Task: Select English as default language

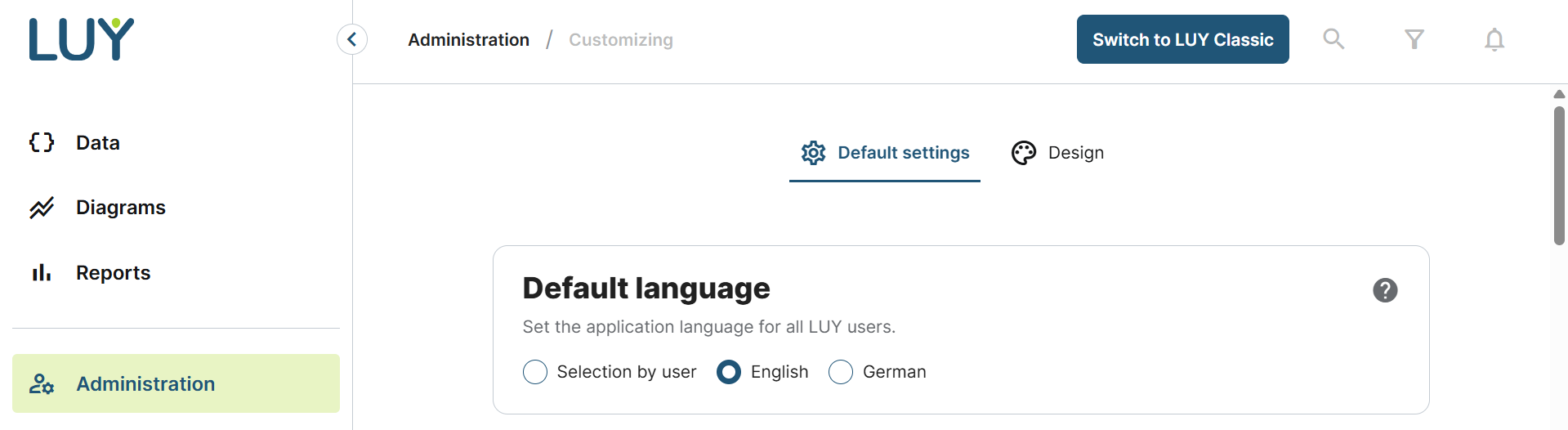Action: [x=729, y=372]
